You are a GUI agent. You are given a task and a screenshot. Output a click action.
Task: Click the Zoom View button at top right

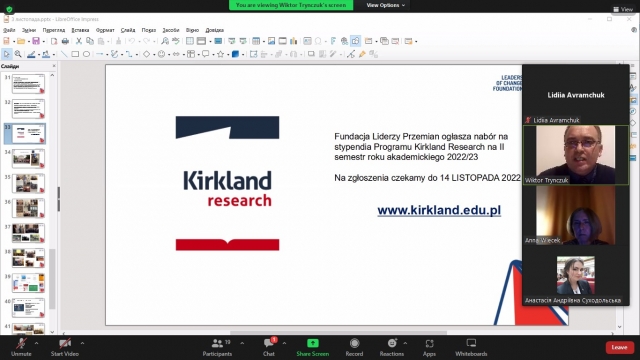pyautogui.click(x=623, y=9)
